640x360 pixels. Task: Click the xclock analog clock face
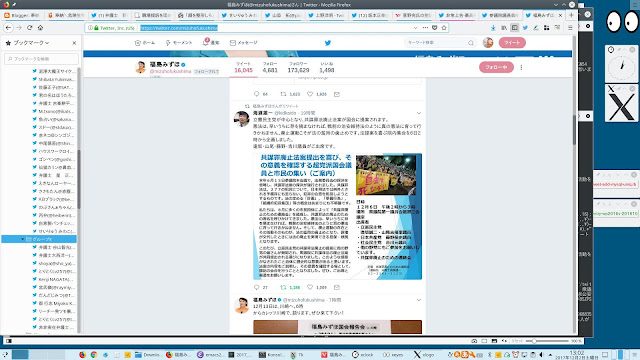point(621,67)
